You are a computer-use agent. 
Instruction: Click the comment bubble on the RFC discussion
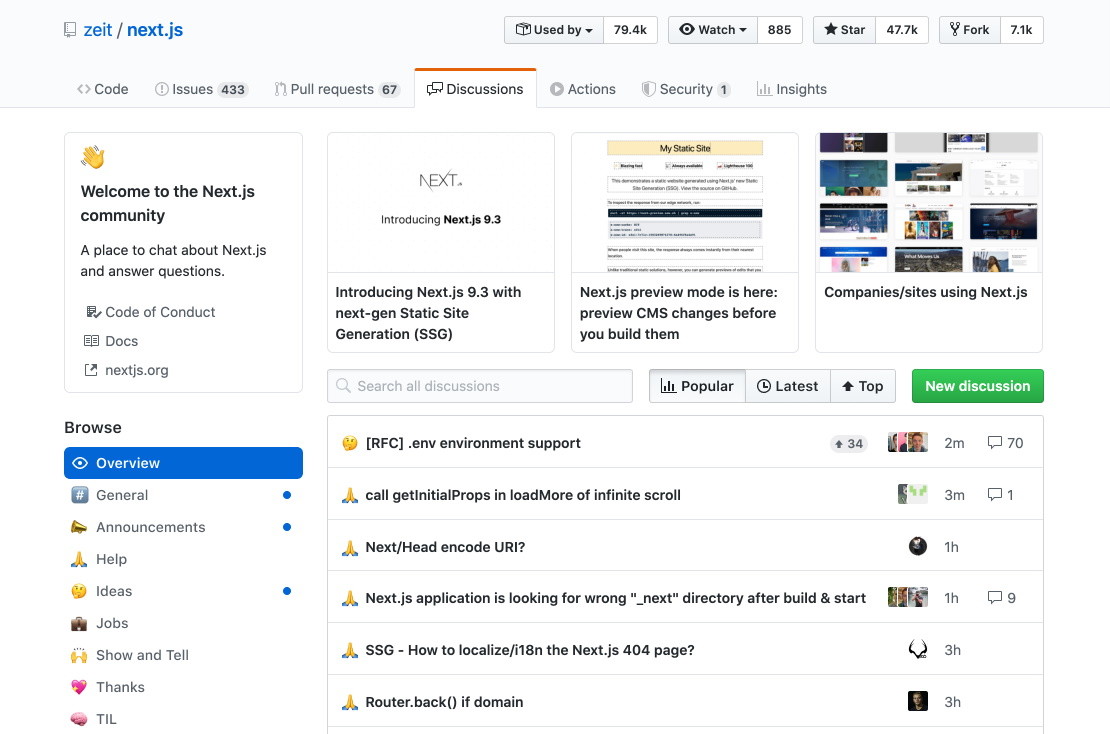(996, 443)
